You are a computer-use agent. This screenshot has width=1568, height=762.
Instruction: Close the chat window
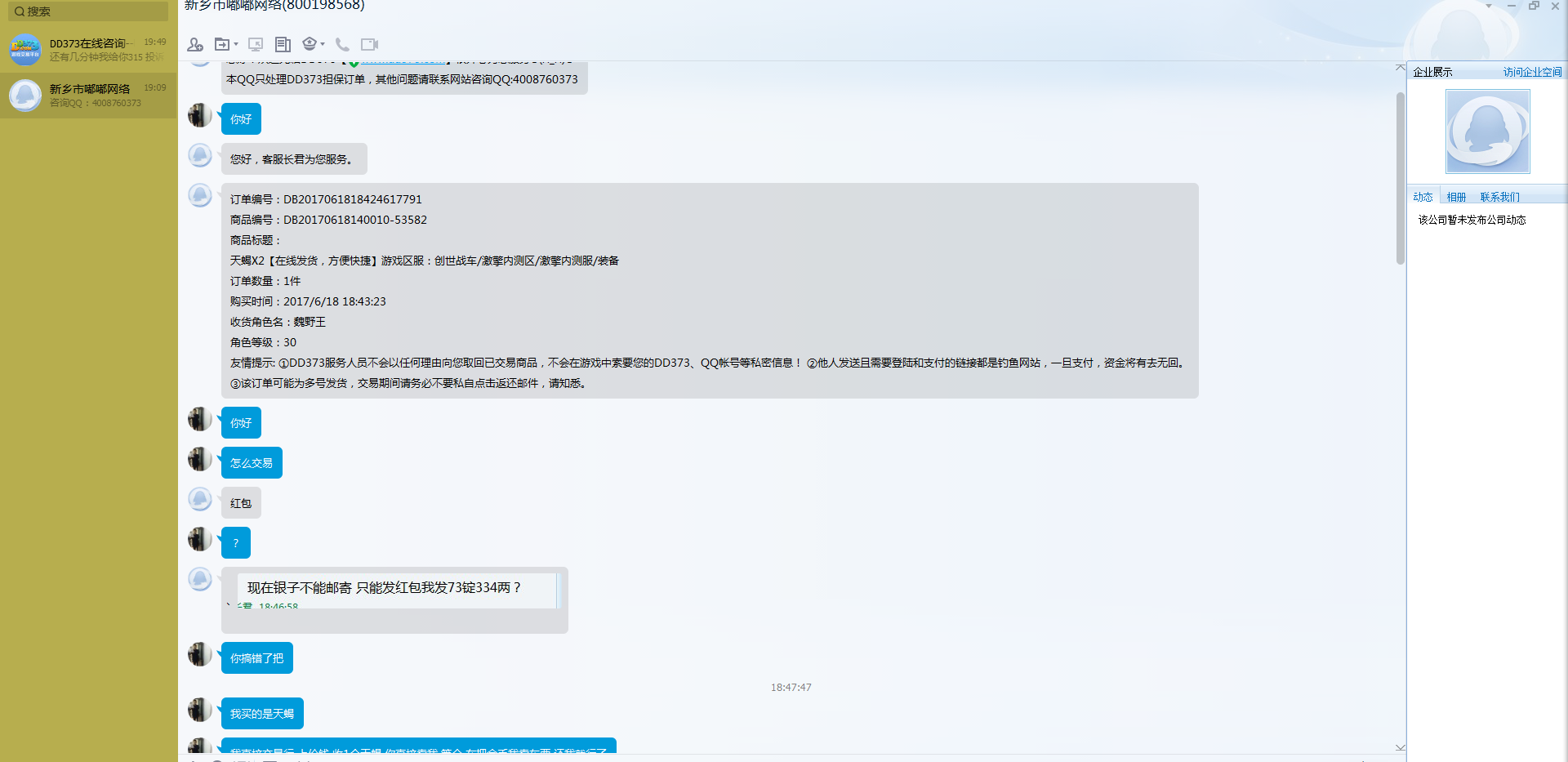1556,6
